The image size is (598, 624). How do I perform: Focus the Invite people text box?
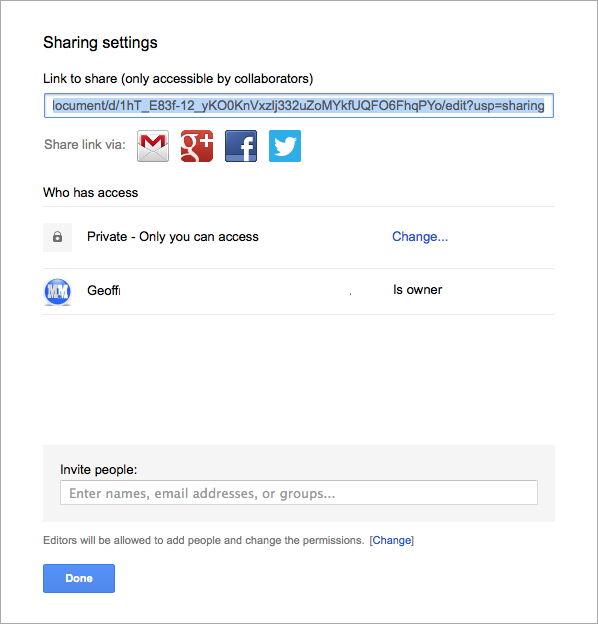[299, 493]
